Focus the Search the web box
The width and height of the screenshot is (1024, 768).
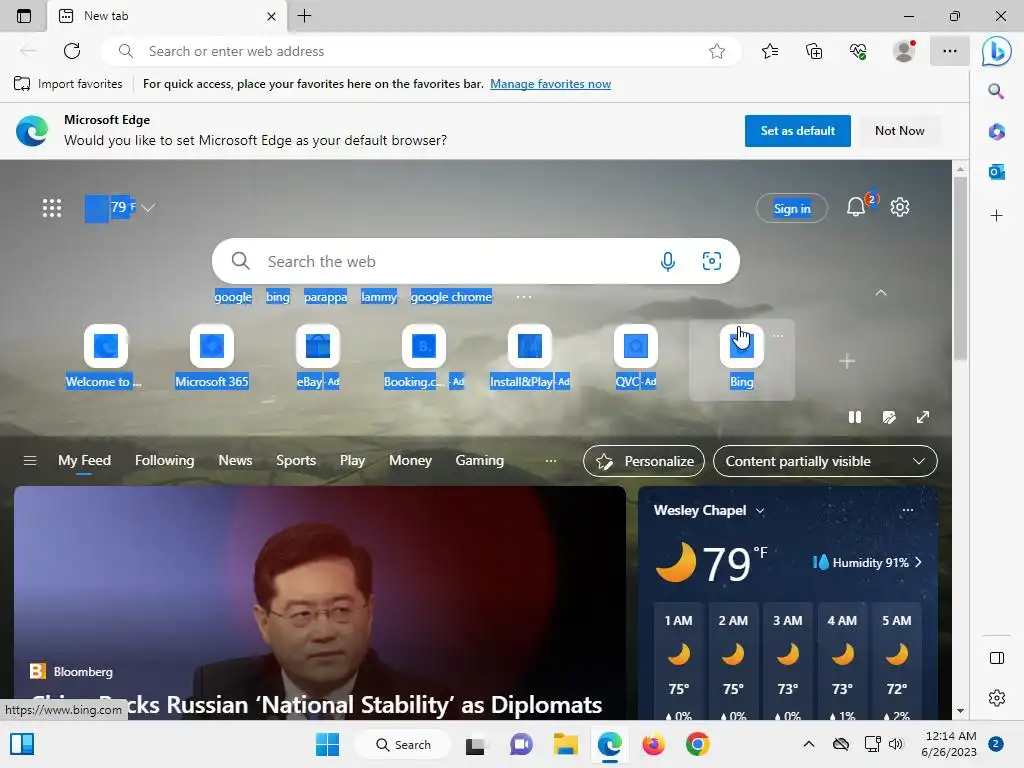tap(475, 261)
